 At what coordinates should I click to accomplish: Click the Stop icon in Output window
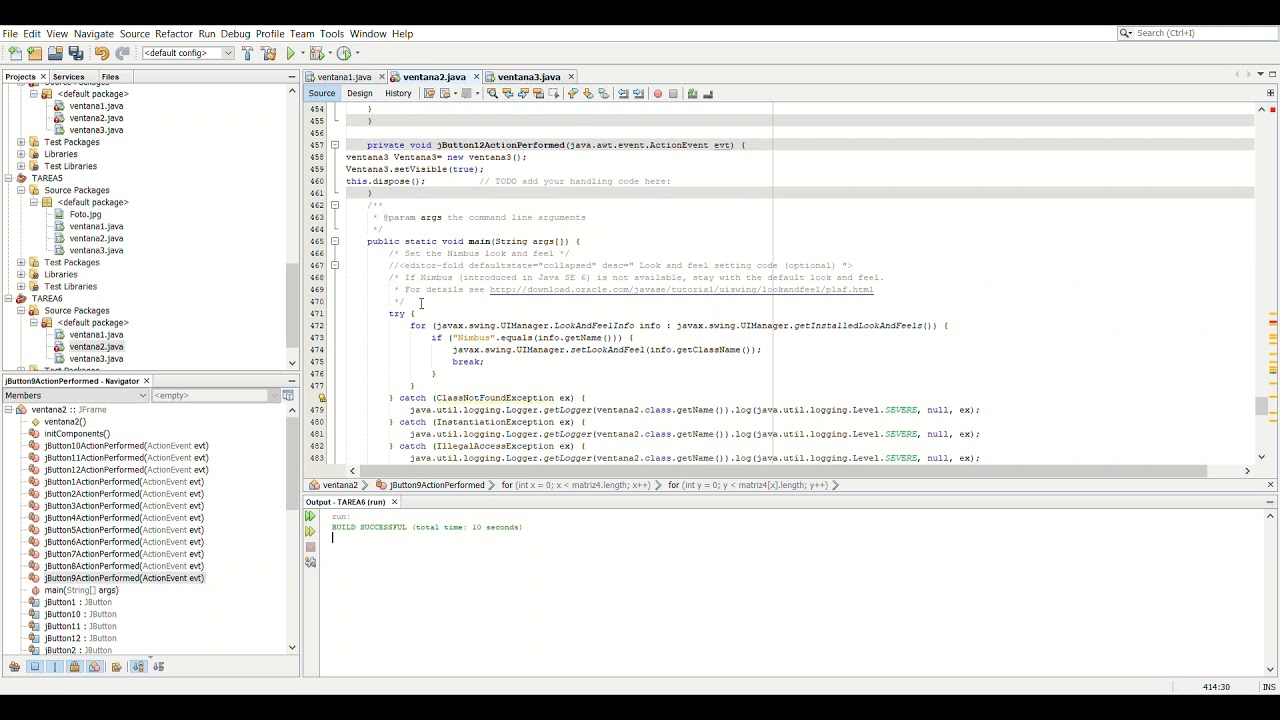click(311, 547)
